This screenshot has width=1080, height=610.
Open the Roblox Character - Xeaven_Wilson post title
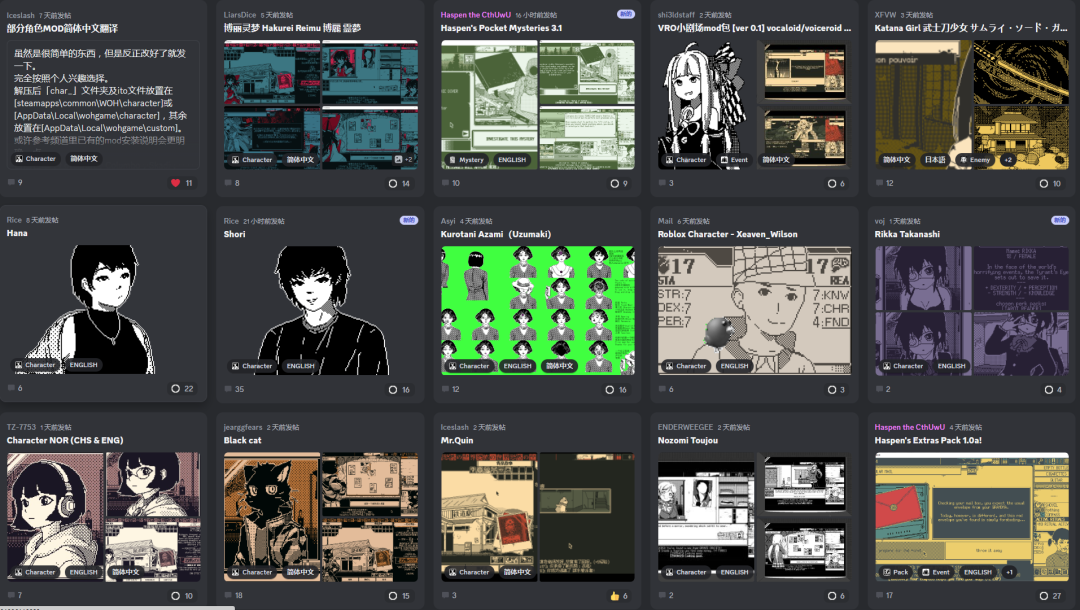(x=727, y=234)
